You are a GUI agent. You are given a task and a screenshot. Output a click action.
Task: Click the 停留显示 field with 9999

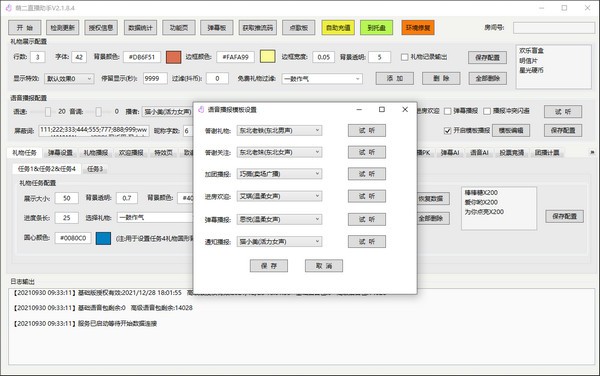pos(155,78)
